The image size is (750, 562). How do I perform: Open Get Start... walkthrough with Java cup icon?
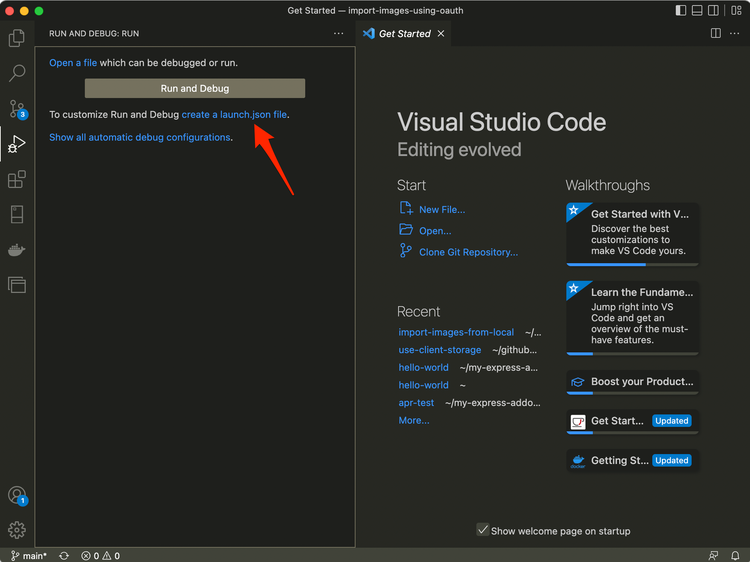(x=632, y=421)
